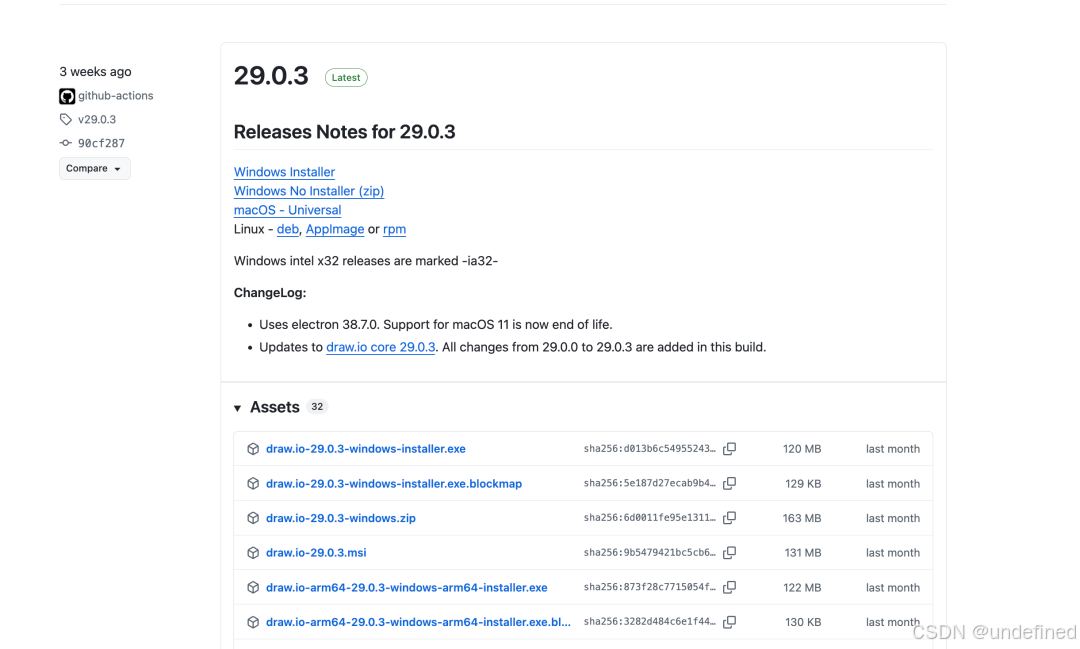This screenshot has width=1080, height=649.
Task: Click hash text sha256:873f28c7715054f…
Action: [650, 587]
